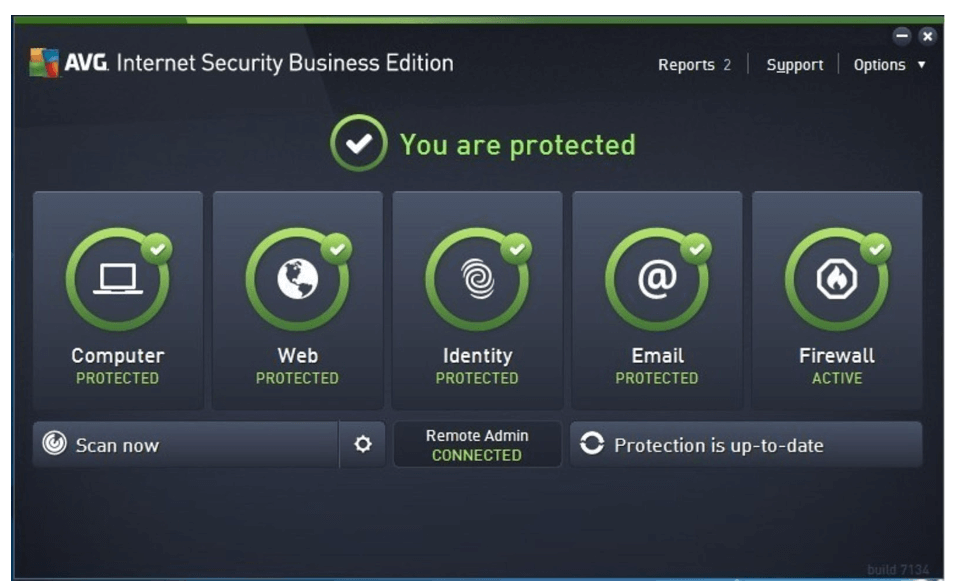This screenshot has width=958, height=583.
Task: Open the Options menu
Action: [x=879, y=65]
